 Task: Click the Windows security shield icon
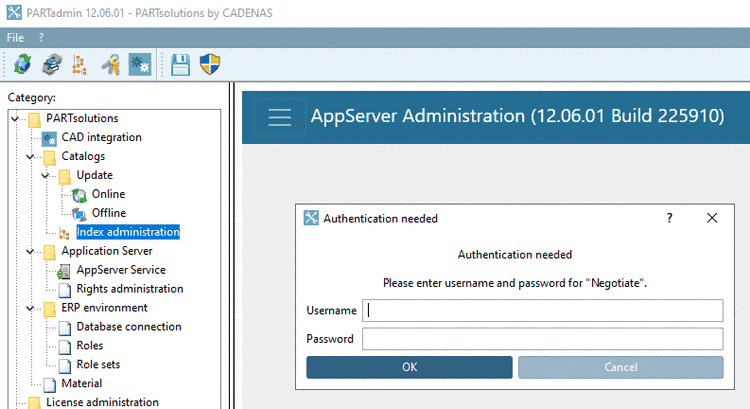pyautogui.click(x=210, y=64)
